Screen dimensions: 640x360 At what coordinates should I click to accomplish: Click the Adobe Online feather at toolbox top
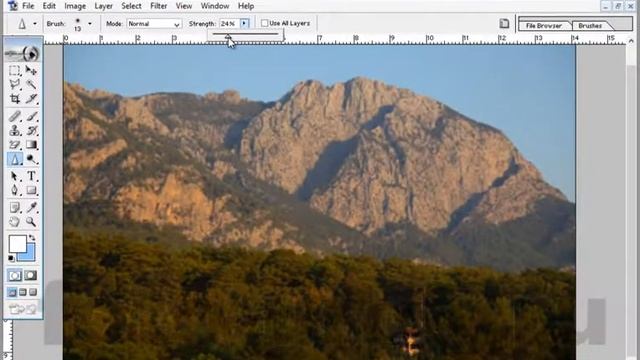coord(23,53)
